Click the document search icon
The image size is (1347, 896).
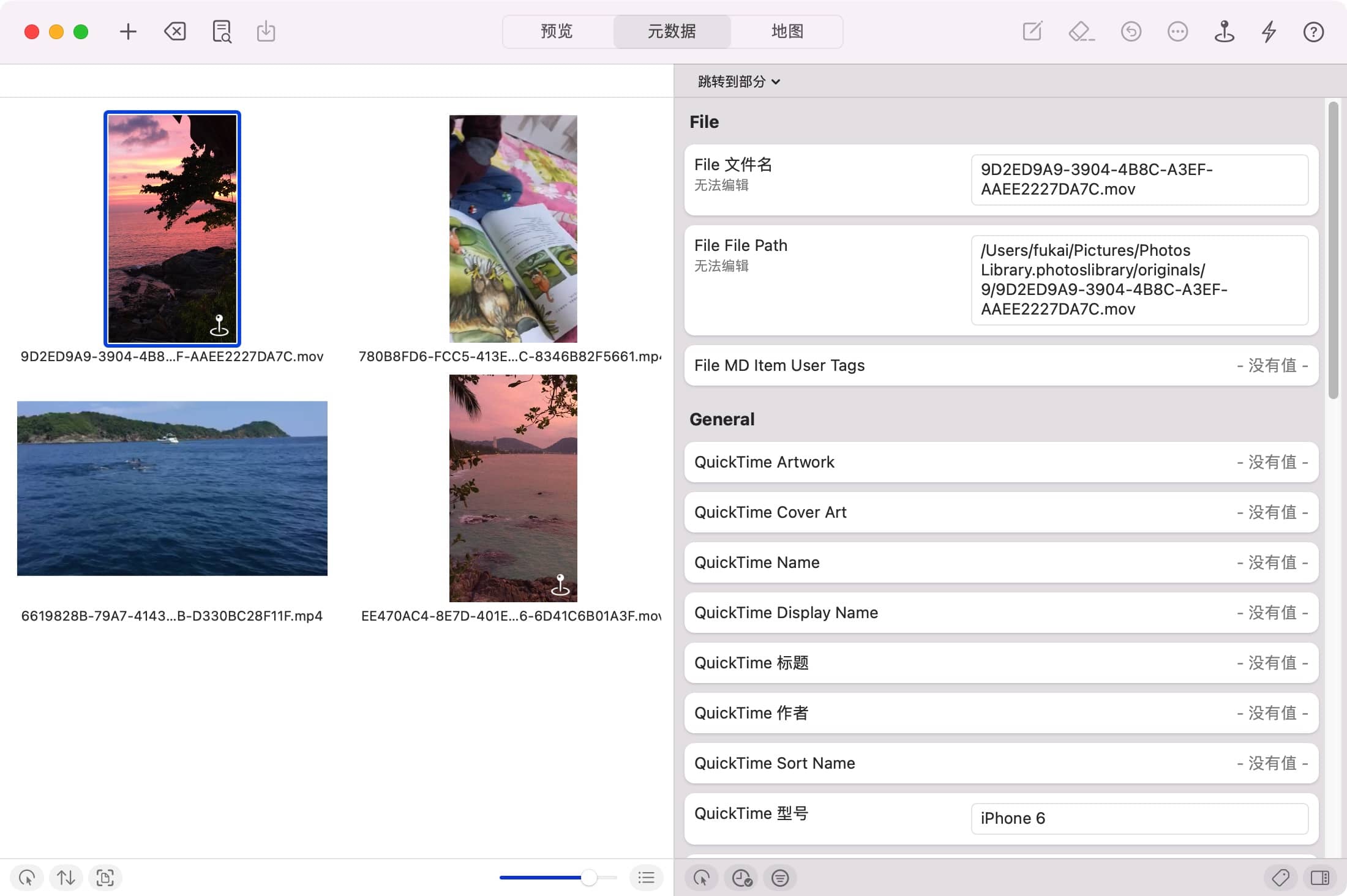pos(222,31)
